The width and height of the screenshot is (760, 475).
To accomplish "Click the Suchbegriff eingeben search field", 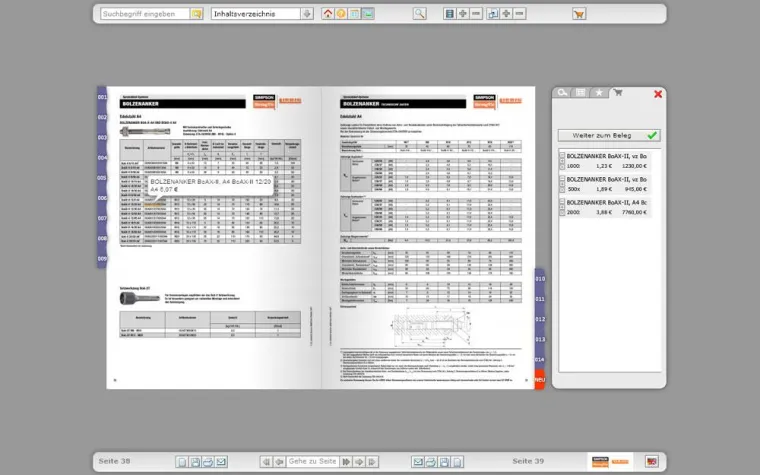I will (145, 14).
